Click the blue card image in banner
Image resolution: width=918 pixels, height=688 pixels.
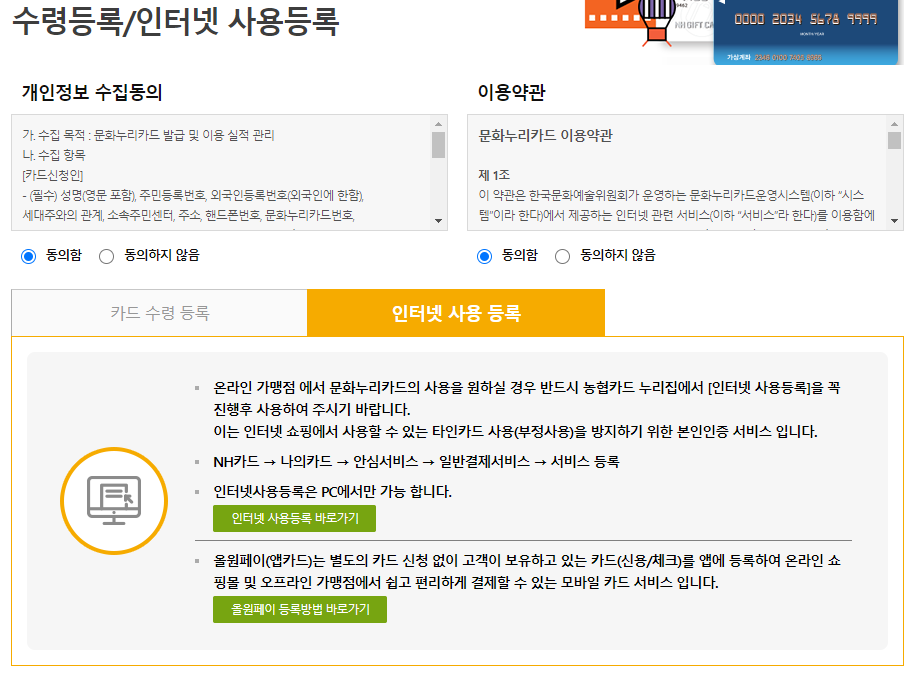click(x=806, y=32)
